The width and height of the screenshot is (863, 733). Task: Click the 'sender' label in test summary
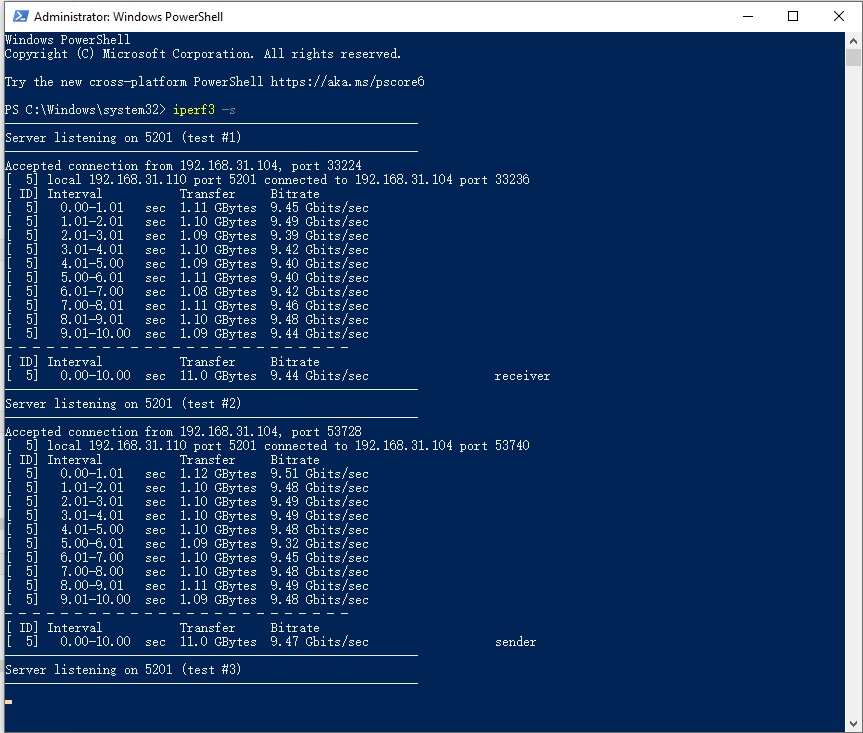(x=515, y=642)
